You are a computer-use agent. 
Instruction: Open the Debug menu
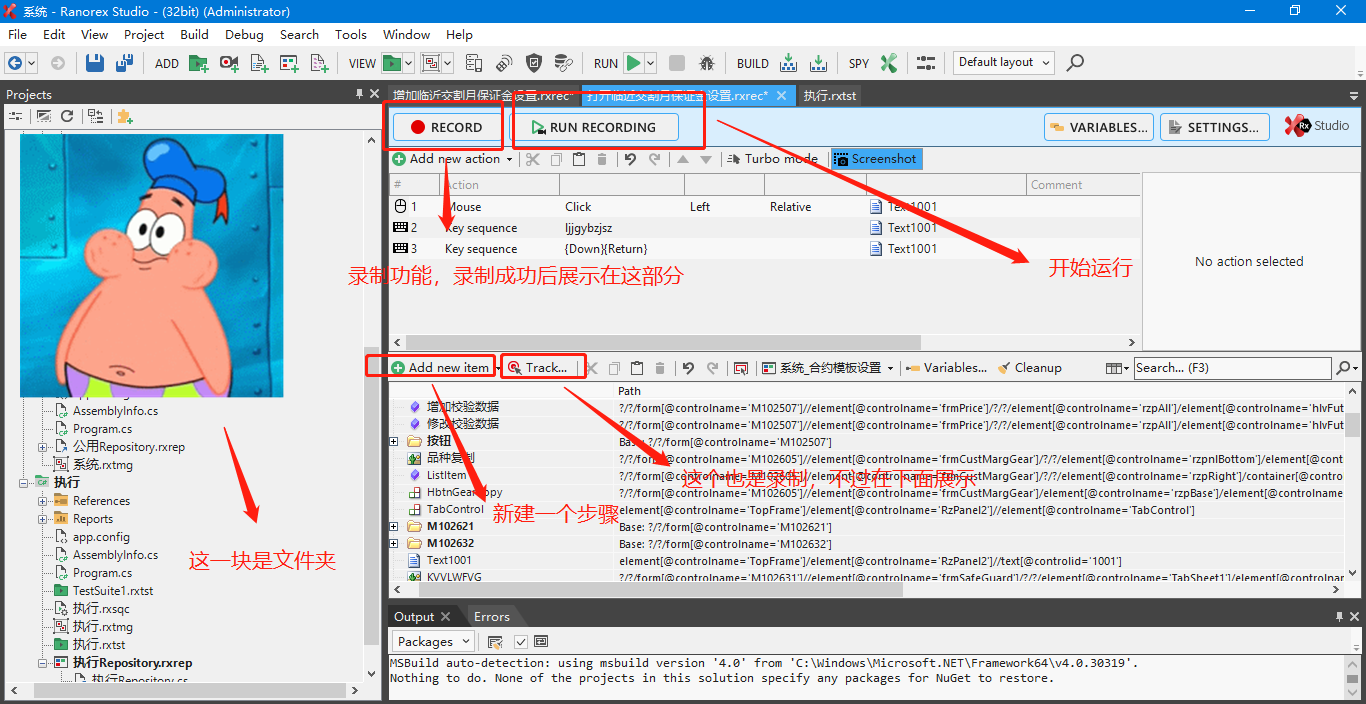click(x=244, y=34)
